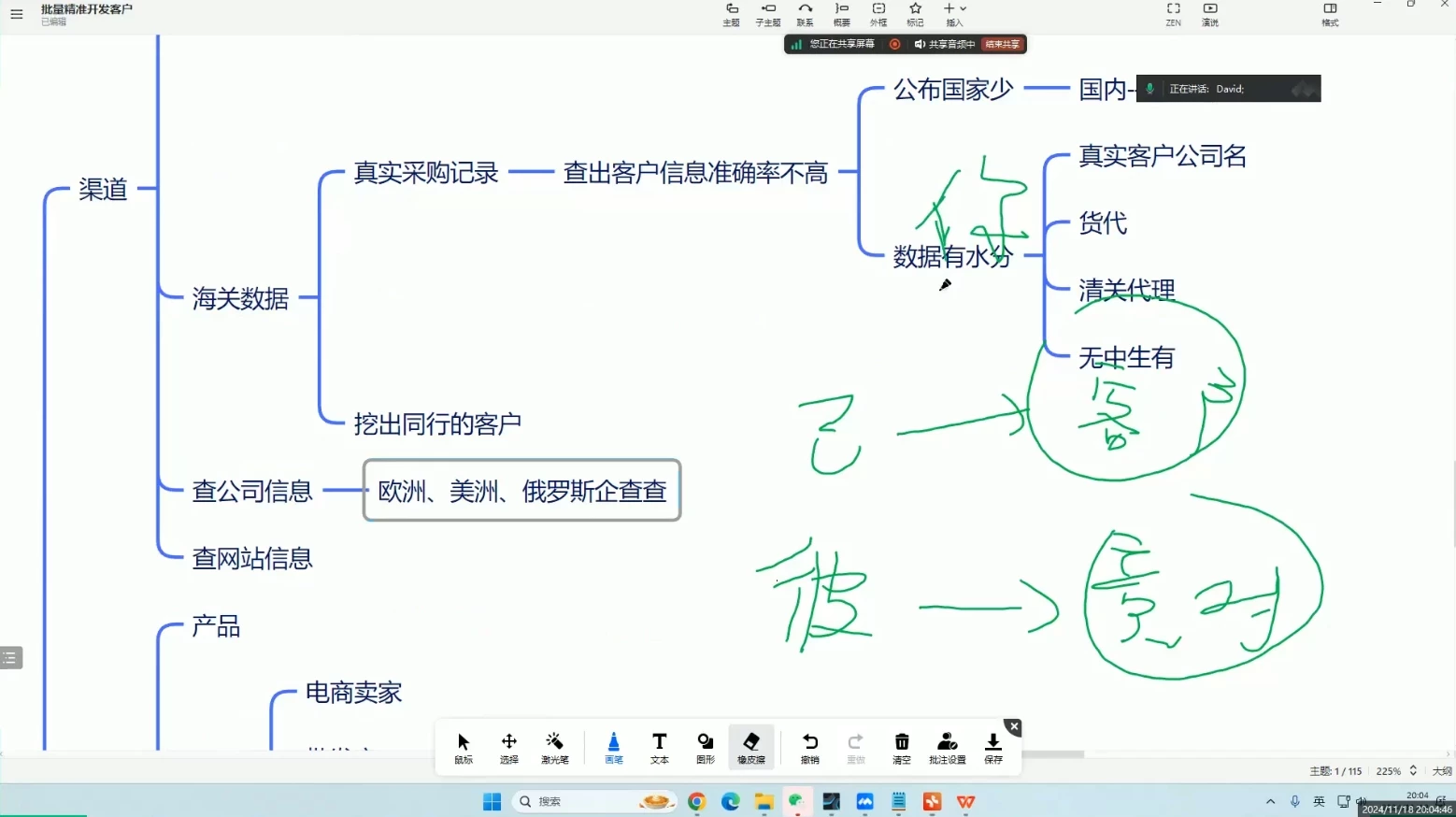Viewport: 1456px width, 817px height.
Task: Toggle the active 画笔 pen tool off
Action: click(613, 747)
